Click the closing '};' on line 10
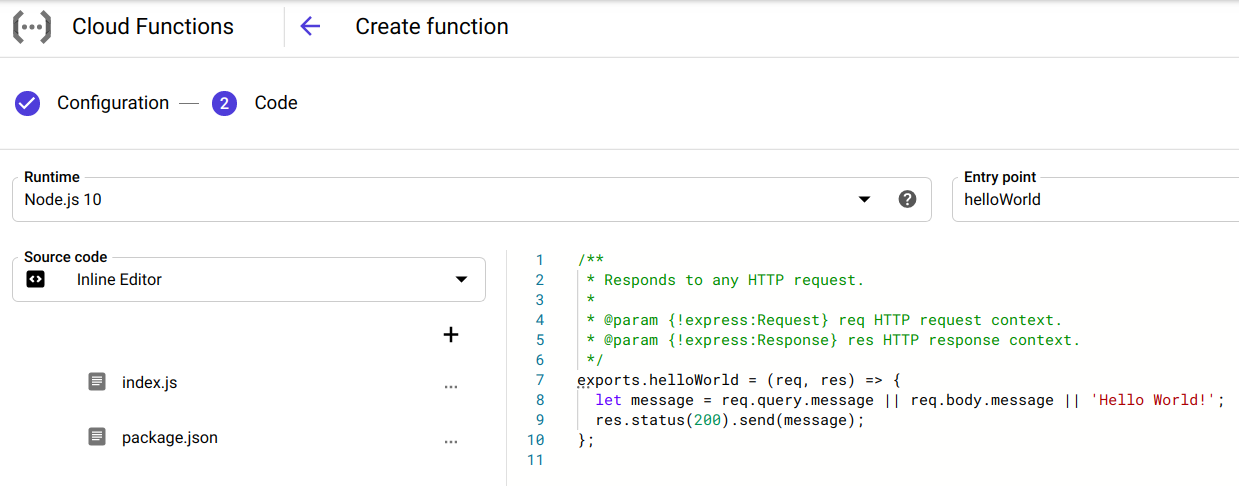The width and height of the screenshot is (1239, 486). pos(586,440)
